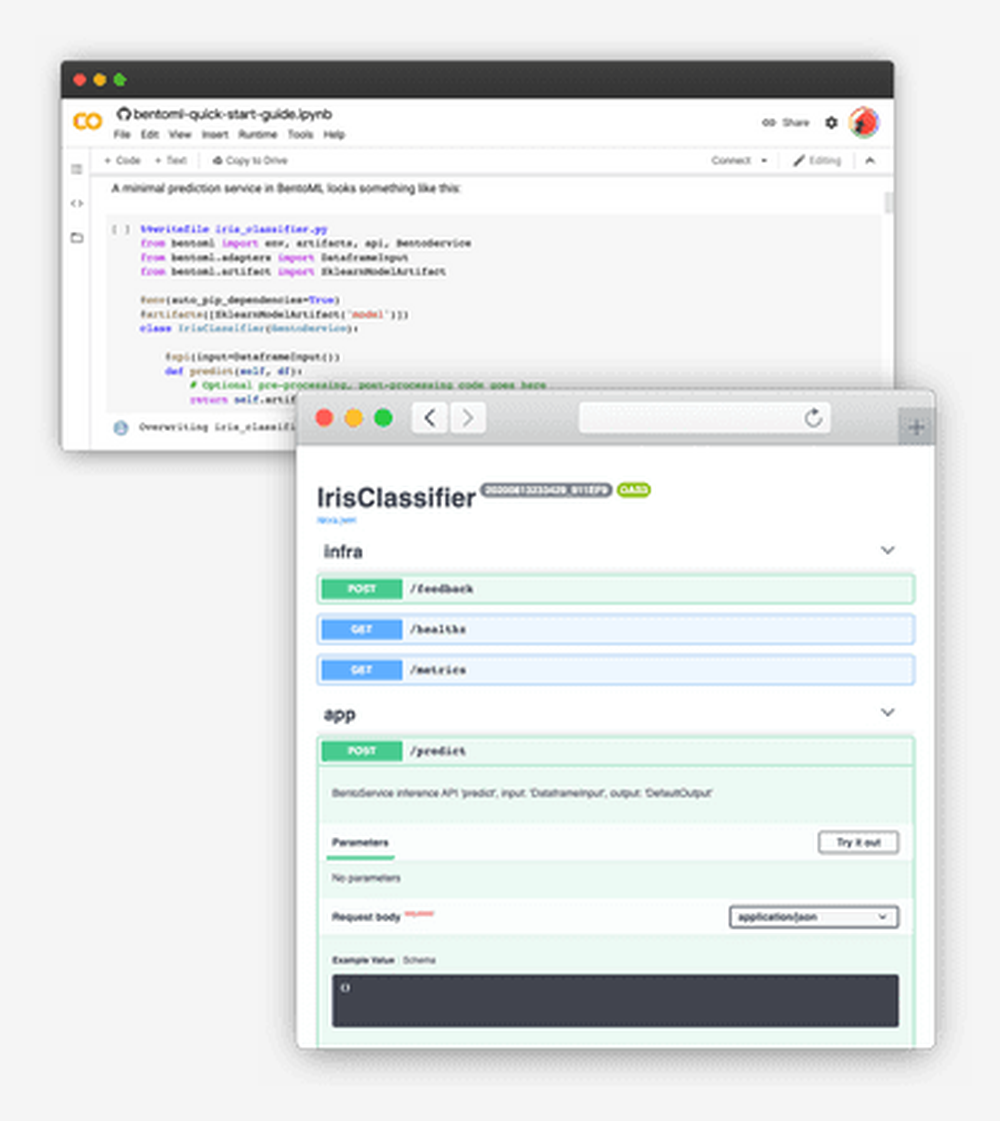The image size is (1000, 1121).
Task: Click the app section heading
Action: tap(340, 714)
